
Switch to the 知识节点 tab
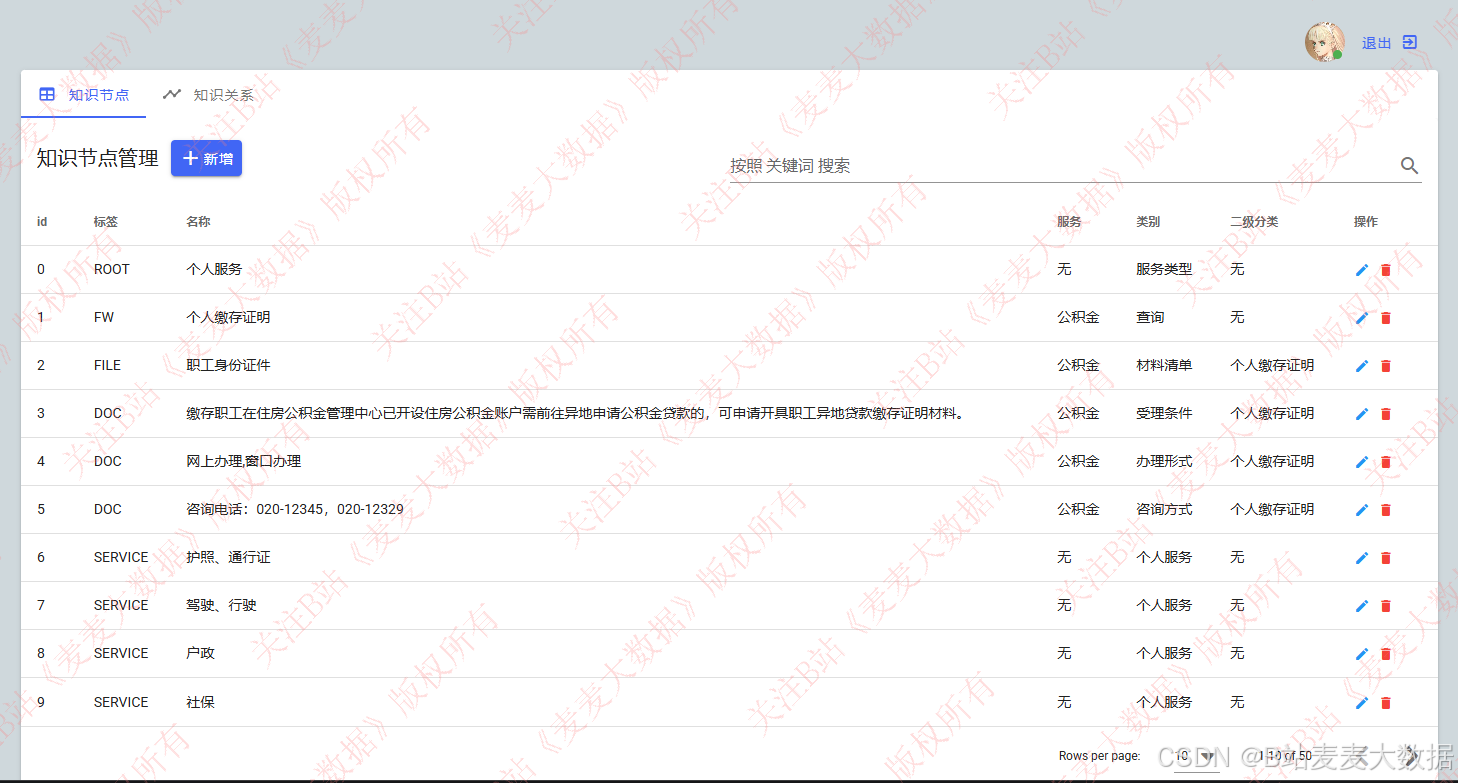pyautogui.click(x=84, y=95)
